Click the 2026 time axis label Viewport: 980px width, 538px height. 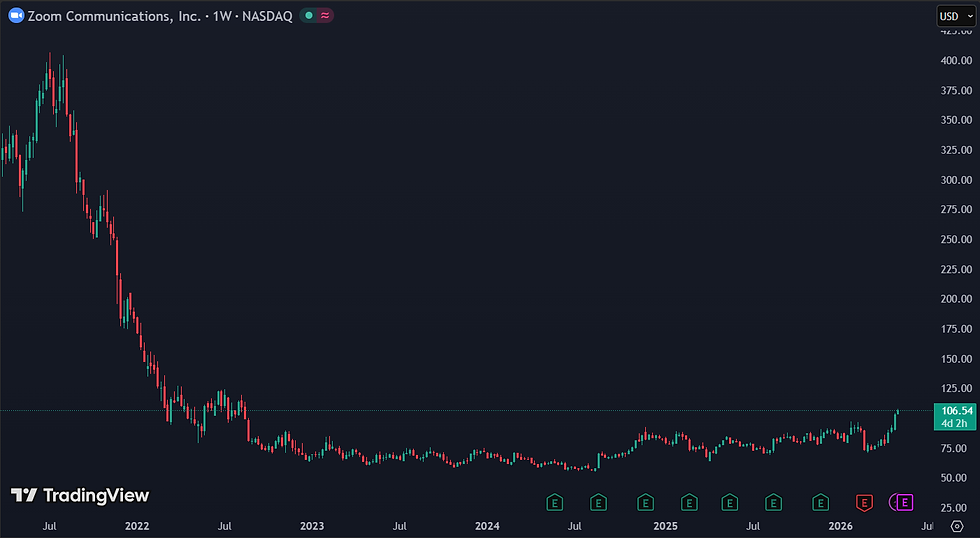click(x=841, y=526)
